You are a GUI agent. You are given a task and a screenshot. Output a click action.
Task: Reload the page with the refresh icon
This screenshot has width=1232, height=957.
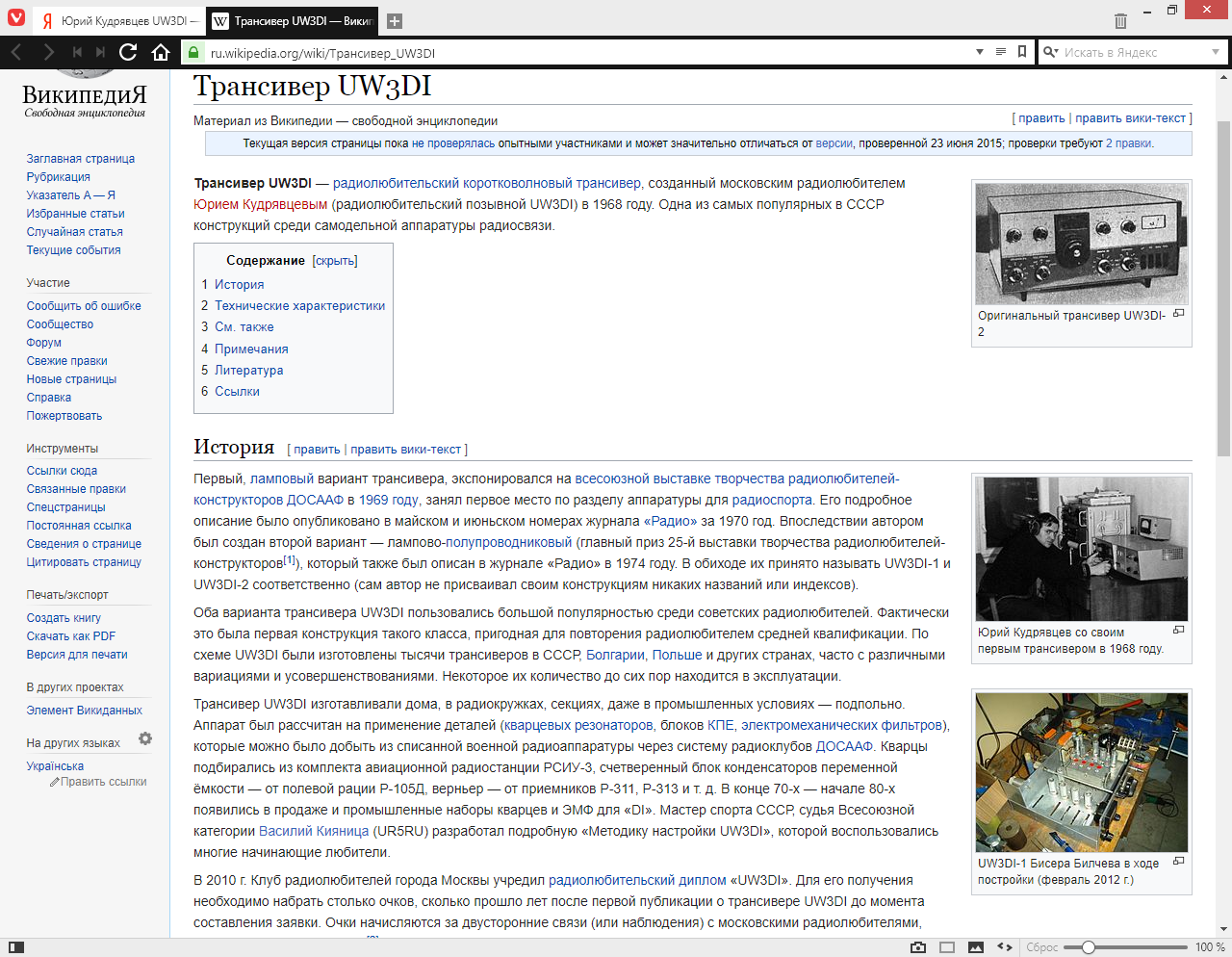128,52
